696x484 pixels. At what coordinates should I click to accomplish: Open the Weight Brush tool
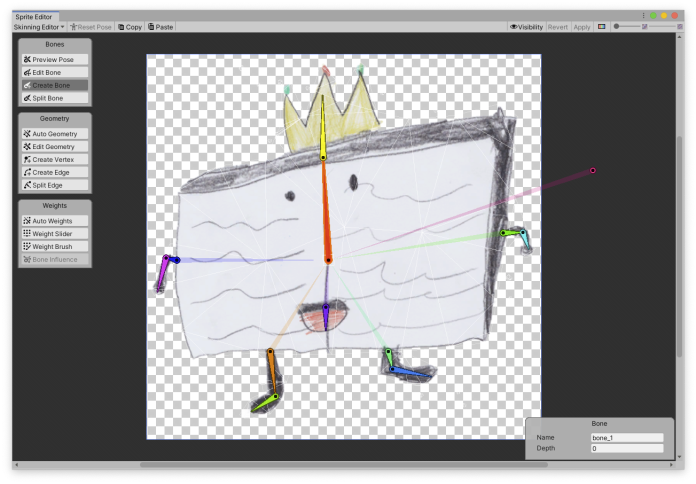point(54,247)
